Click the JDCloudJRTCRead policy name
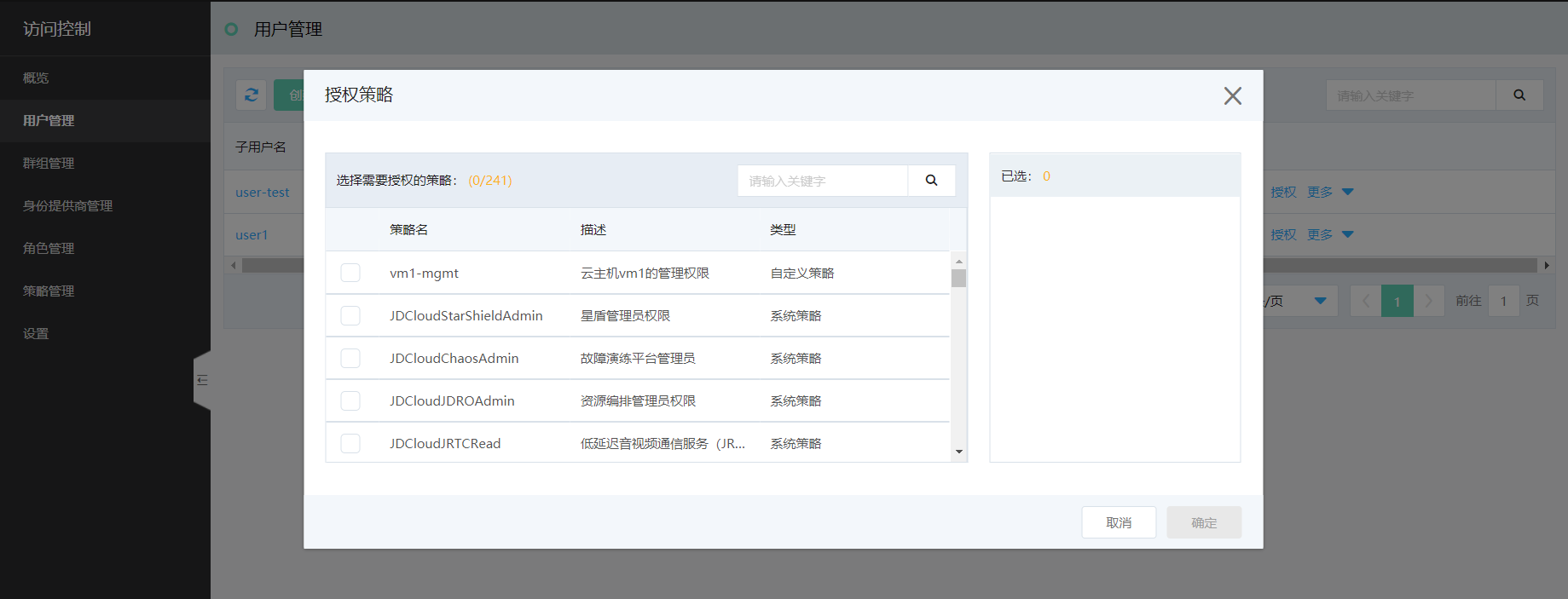Image resolution: width=1568 pixels, height=599 pixels. pyautogui.click(x=445, y=444)
